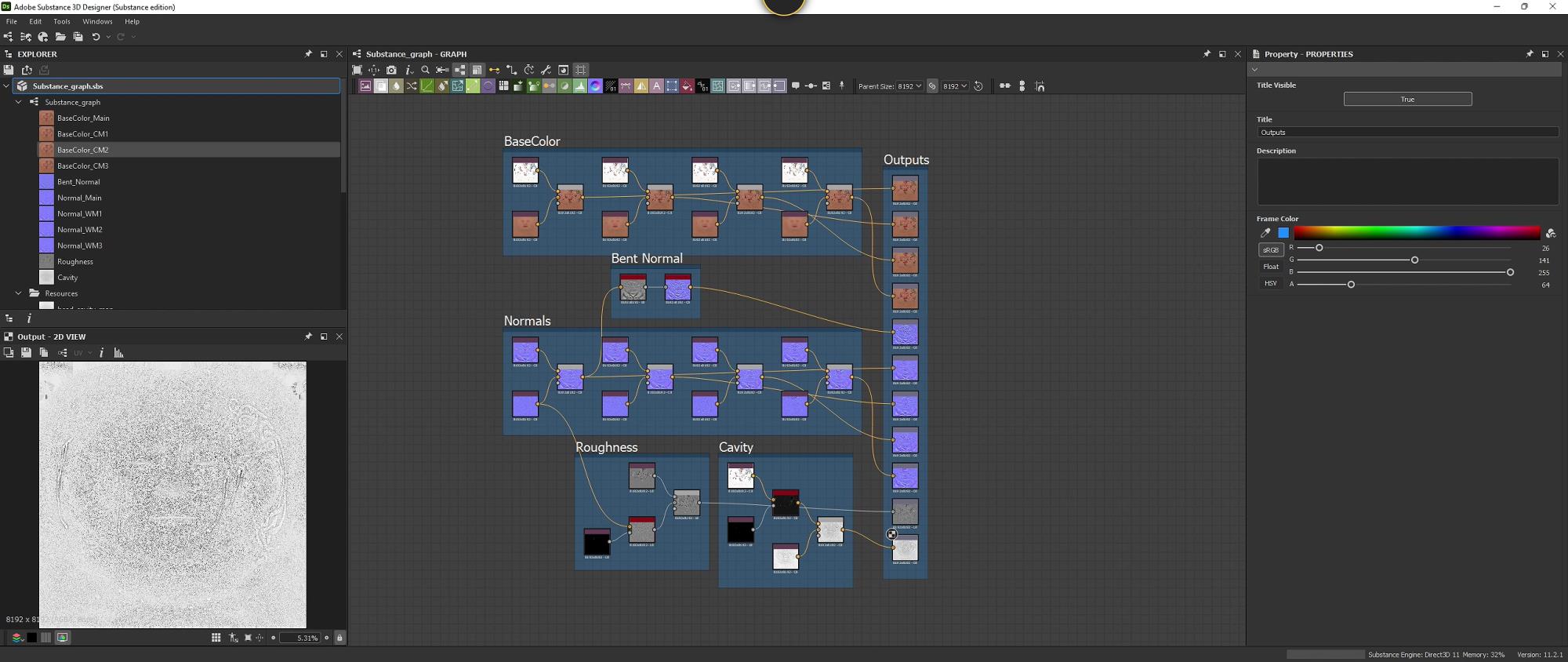Switch color mode to sRGB
The height and width of the screenshot is (662, 1568).
click(x=1271, y=250)
